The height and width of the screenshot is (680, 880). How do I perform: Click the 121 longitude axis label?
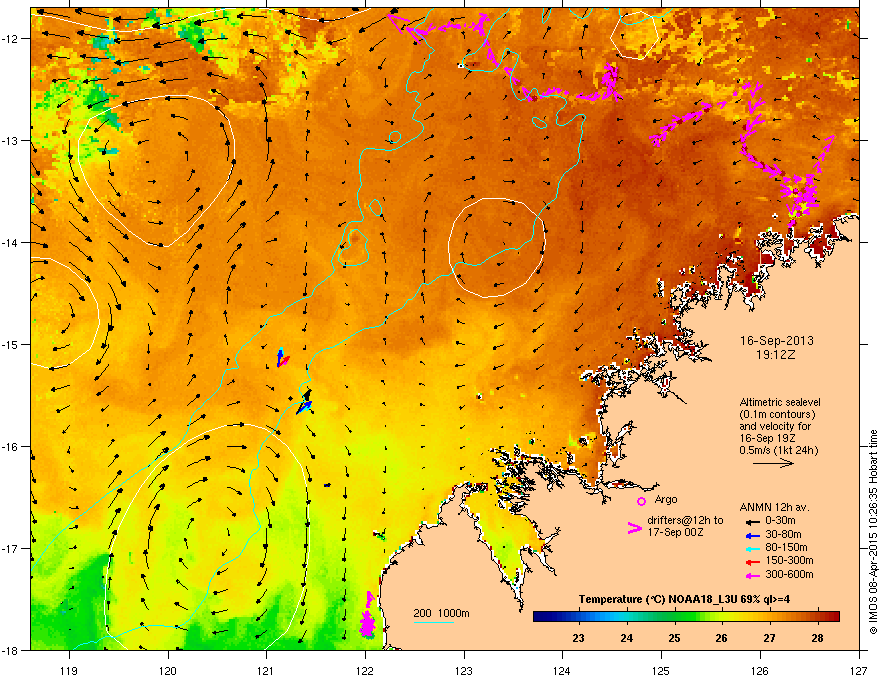[x=266, y=670]
